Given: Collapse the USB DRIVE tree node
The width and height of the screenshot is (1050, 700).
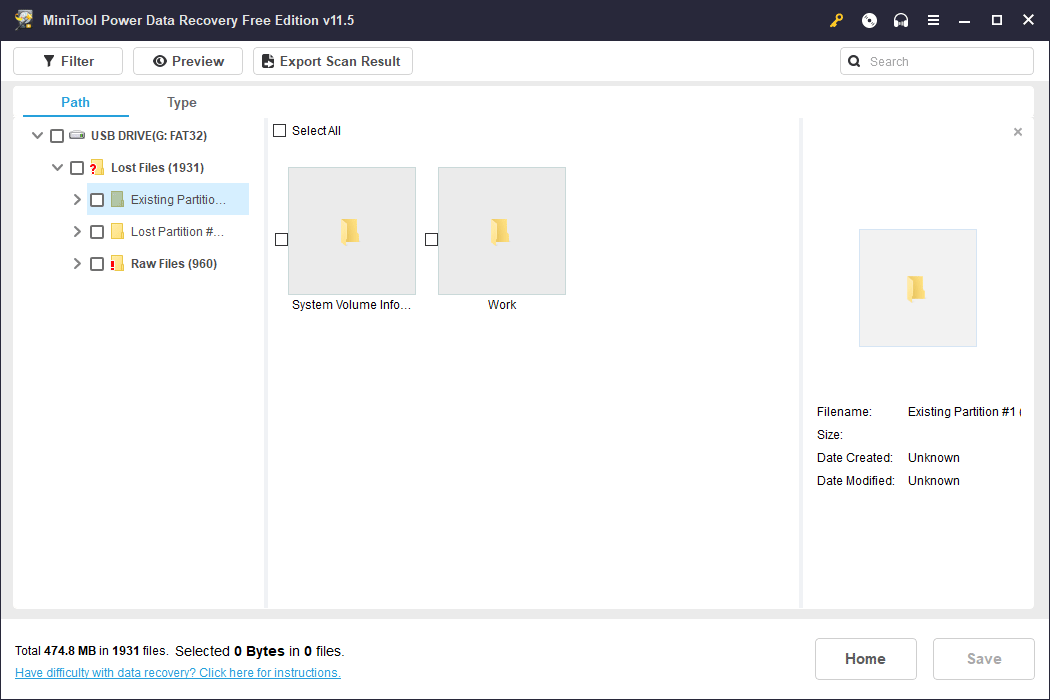Looking at the screenshot, I should (38, 135).
